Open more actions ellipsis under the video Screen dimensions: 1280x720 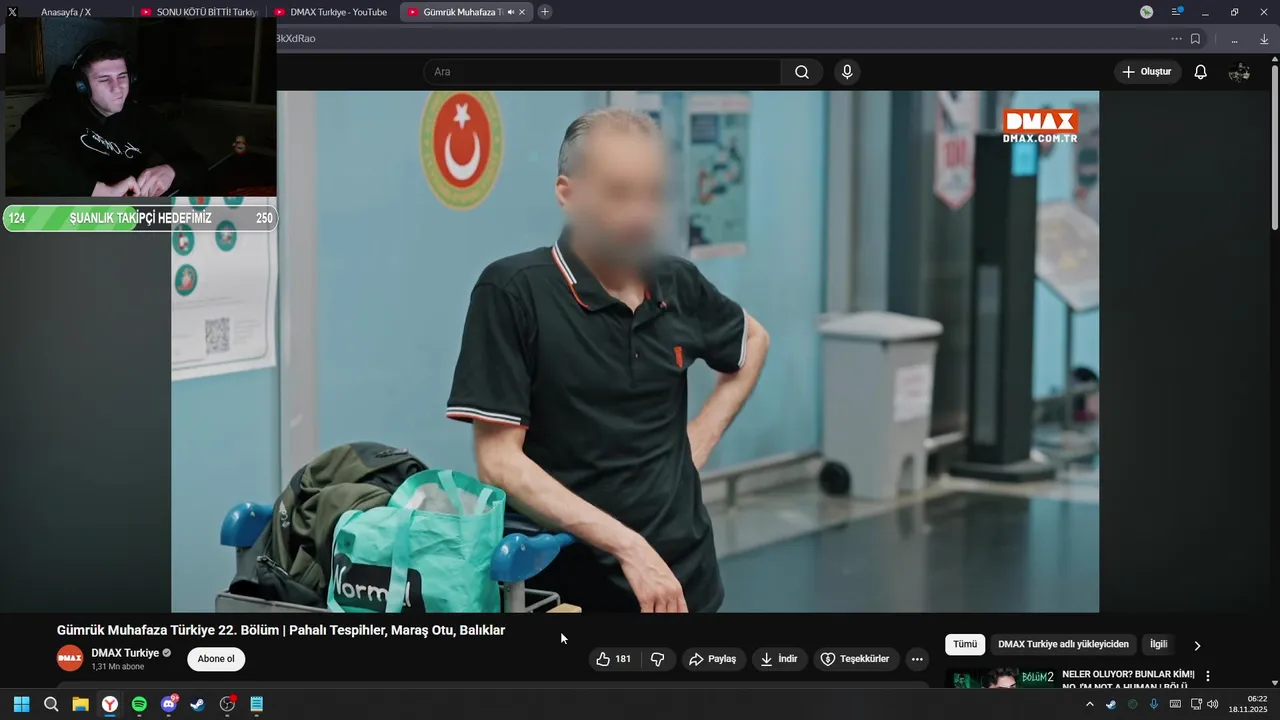[x=917, y=659]
